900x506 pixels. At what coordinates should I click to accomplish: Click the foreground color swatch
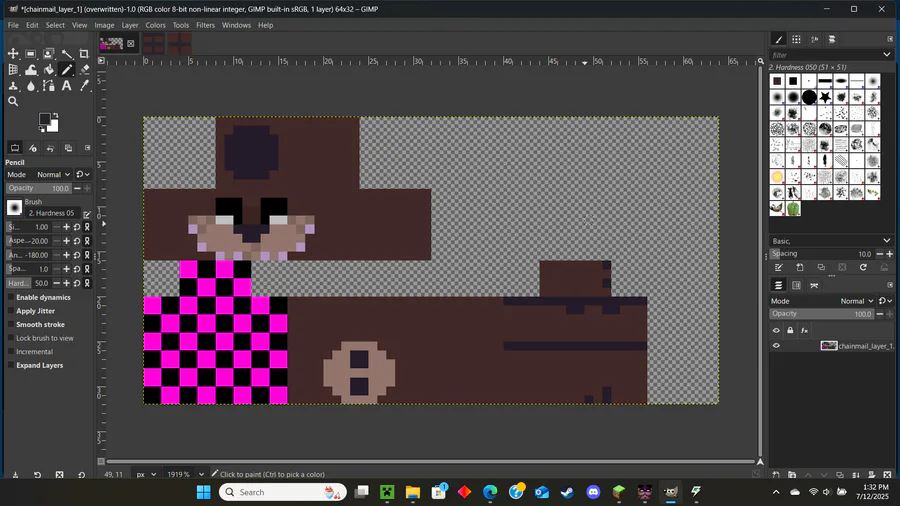pyautogui.click(x=44, y=119)
